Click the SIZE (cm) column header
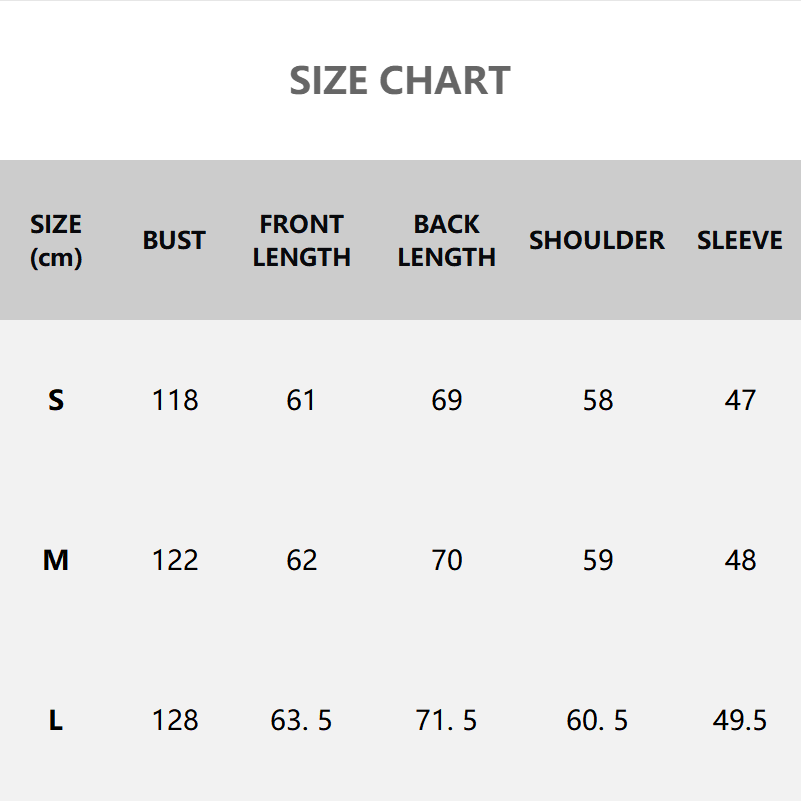The image size is (801, 801). point(56,241)
